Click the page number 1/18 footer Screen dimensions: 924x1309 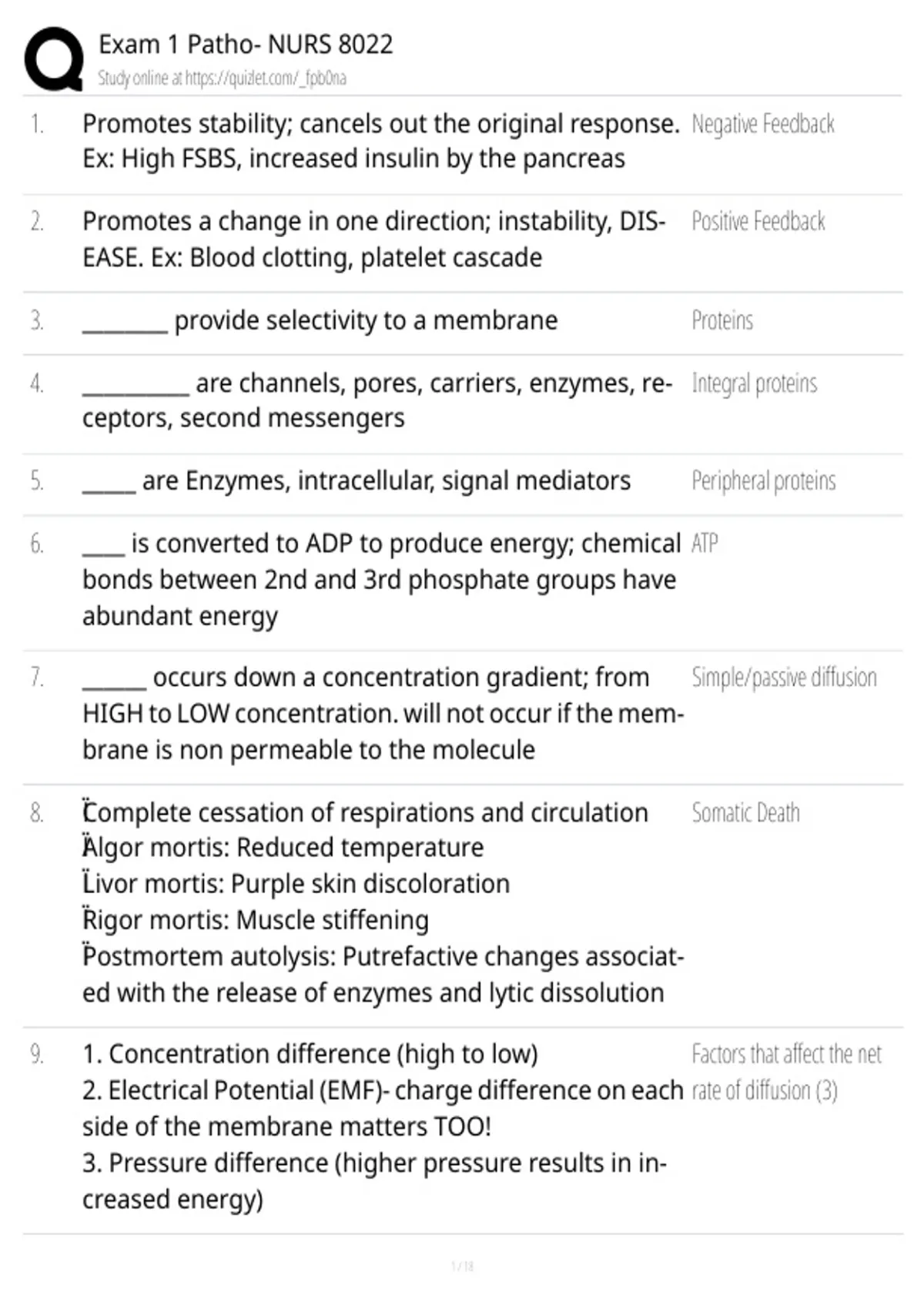[462, 1266]
